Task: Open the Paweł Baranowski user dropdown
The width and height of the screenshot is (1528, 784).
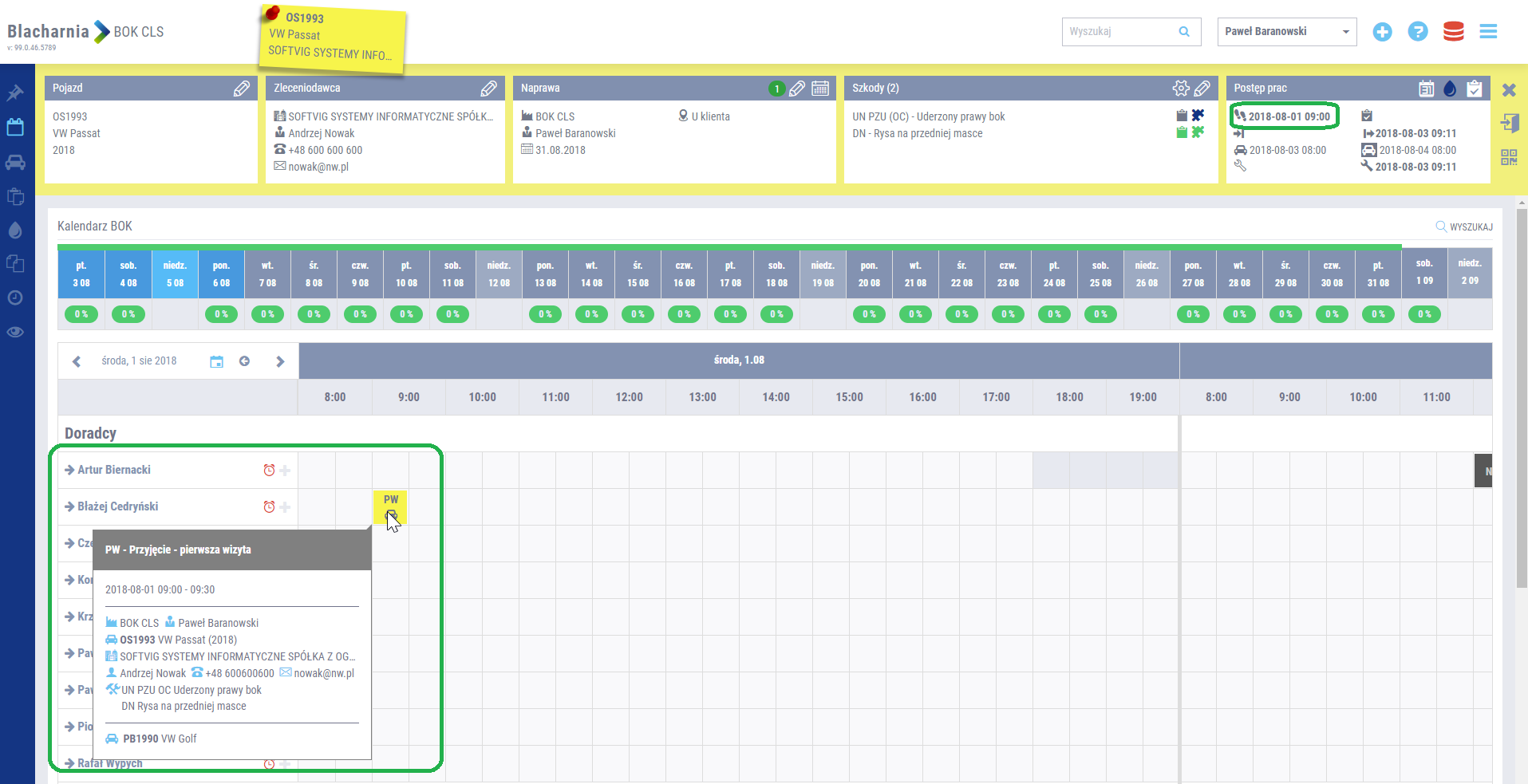Action: pyautogui.click(x=1286, y=32)
